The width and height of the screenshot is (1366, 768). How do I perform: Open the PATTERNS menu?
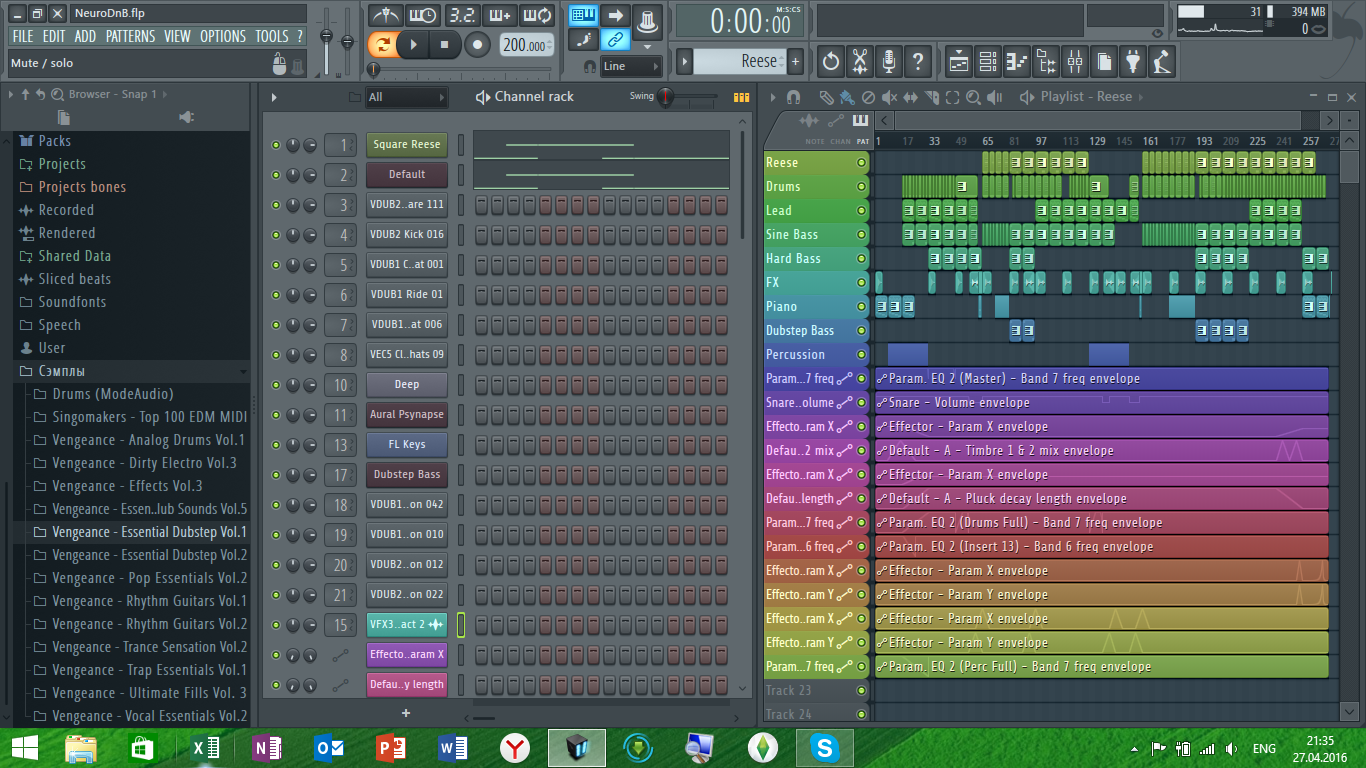[131, 36]
